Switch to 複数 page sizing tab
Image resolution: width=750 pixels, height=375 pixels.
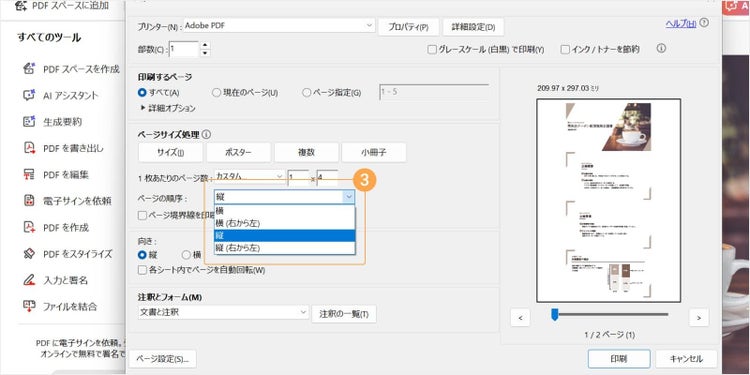point(306,153)
